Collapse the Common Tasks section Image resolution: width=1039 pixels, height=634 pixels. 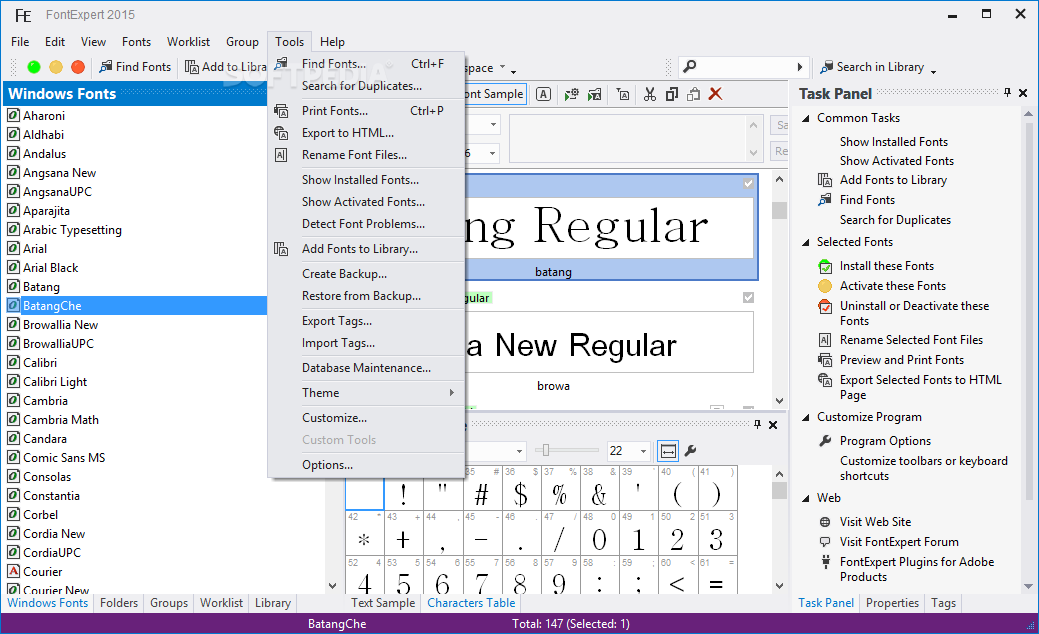[806, 119]
